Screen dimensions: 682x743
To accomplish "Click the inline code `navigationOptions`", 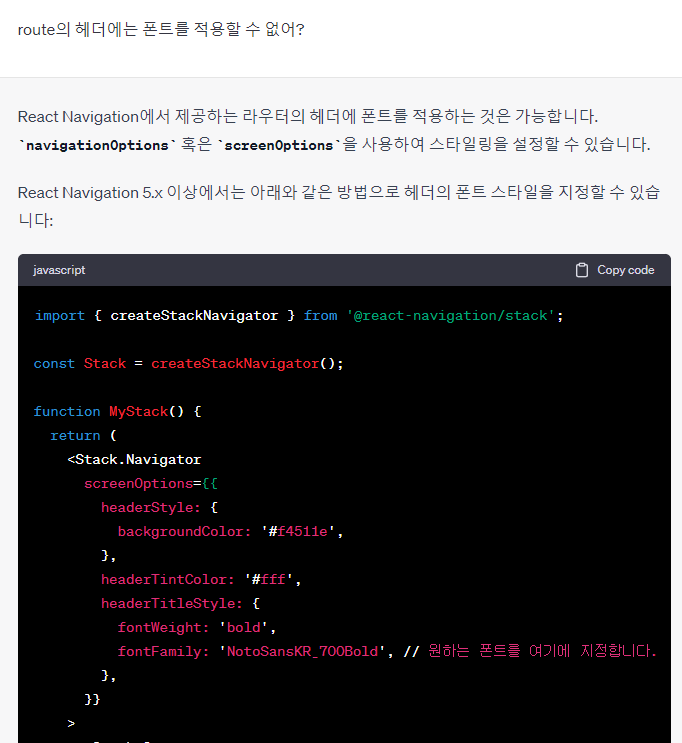I will click(x=97, y=145).
